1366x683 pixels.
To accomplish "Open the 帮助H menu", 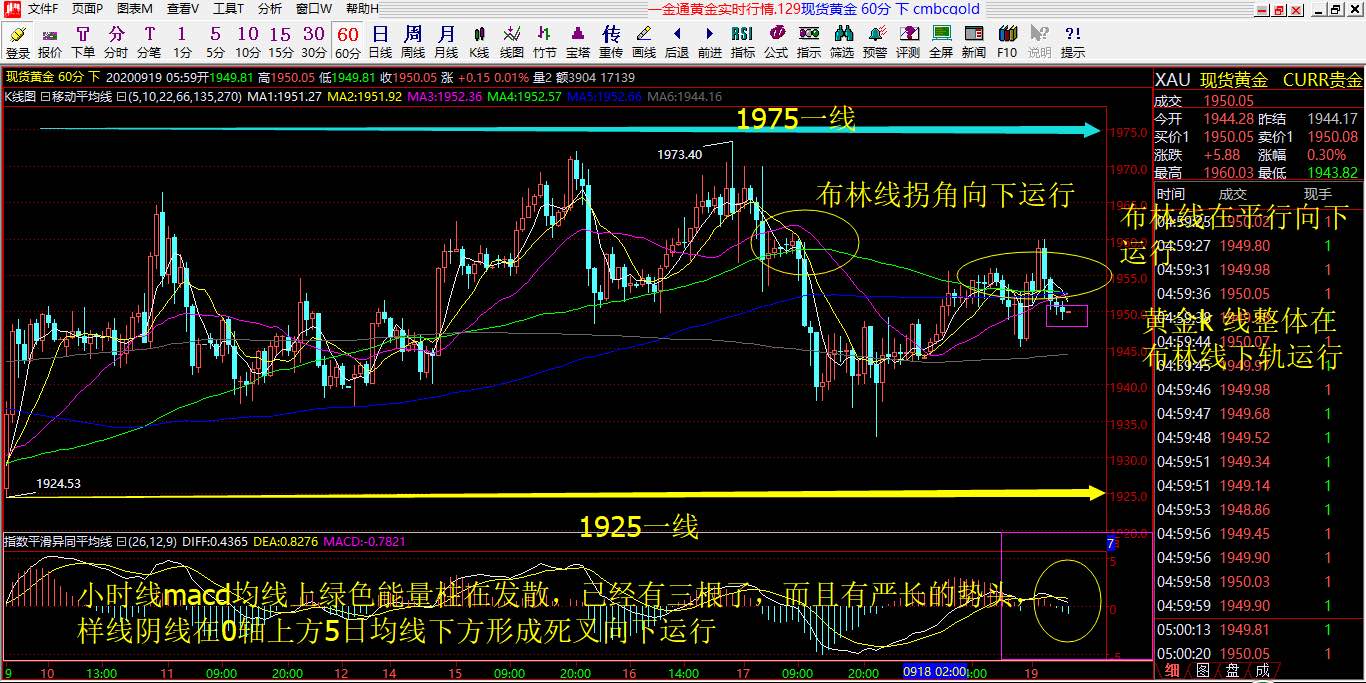I will pyautogui.click(x=362, y=8).
